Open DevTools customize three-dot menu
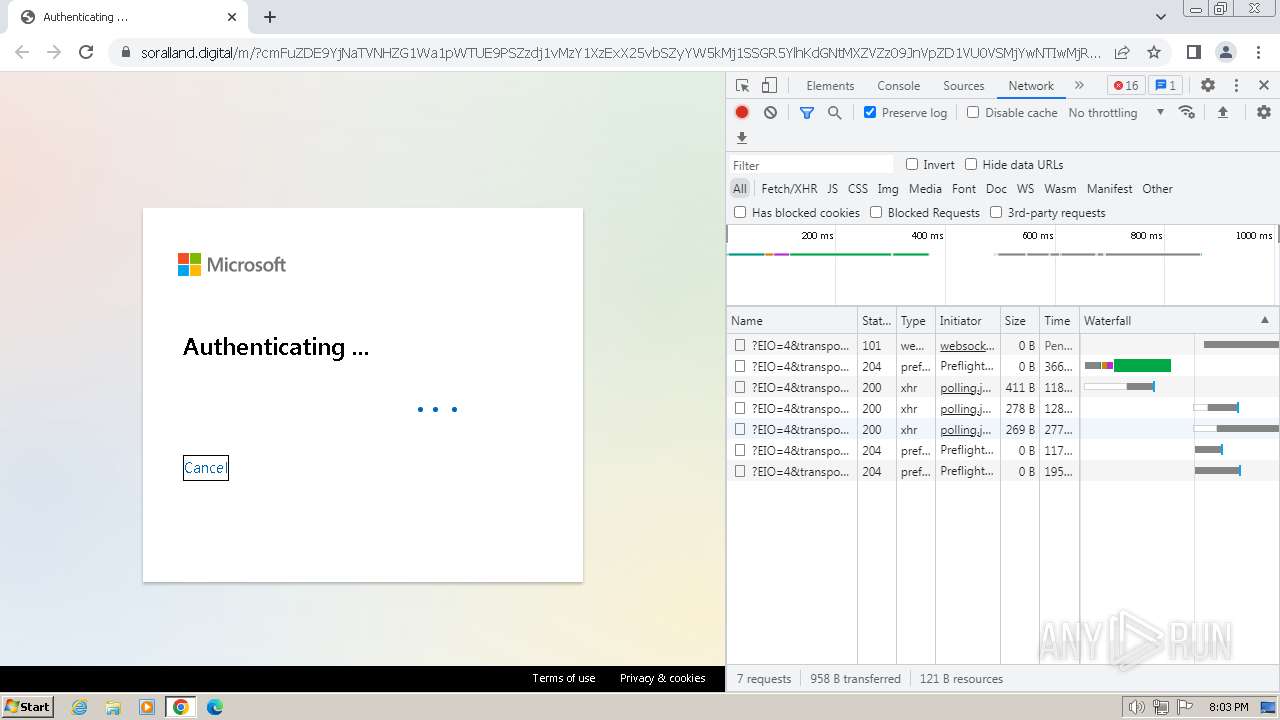The image size is (1280, 720). click(x=1236, y=86)
